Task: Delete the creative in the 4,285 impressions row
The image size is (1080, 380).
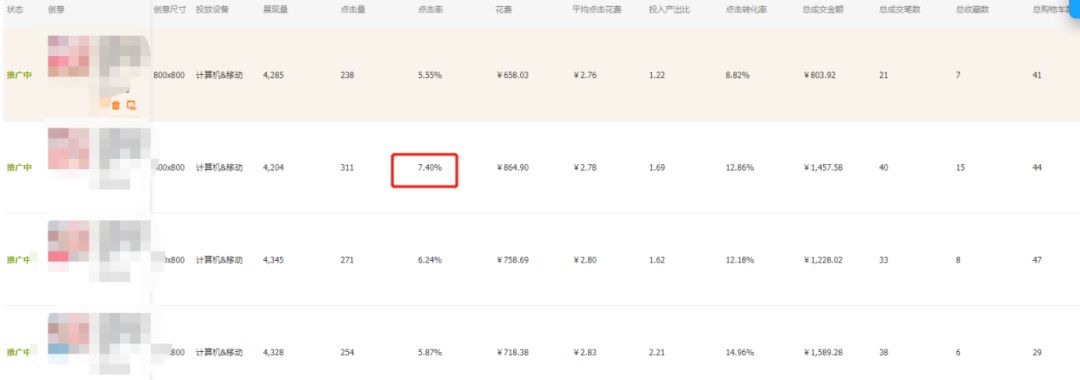Action: coord(116,105)
